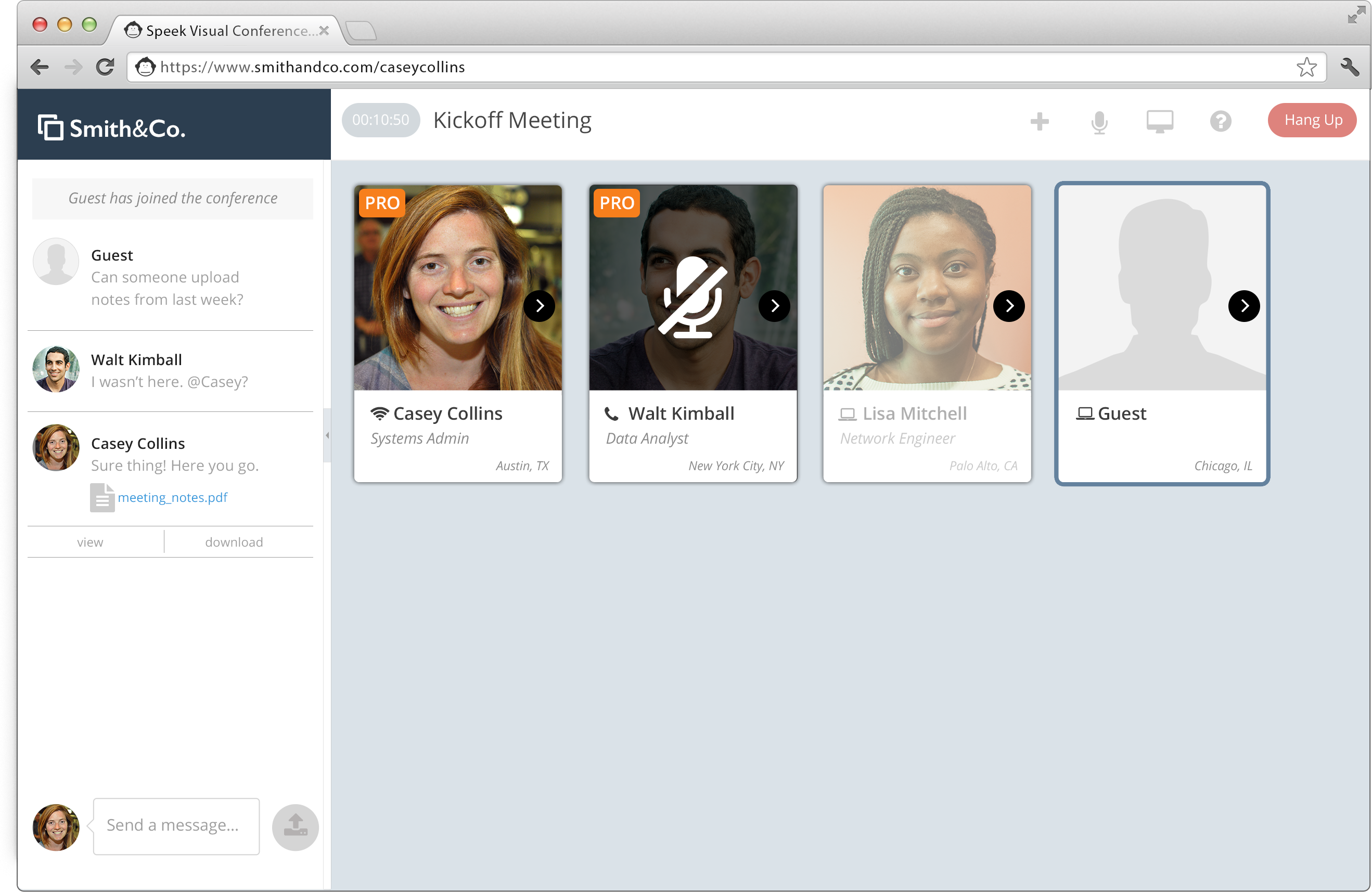
Task: Expand Casey Collins card with its arrow
Action: (x=539, y=306)
